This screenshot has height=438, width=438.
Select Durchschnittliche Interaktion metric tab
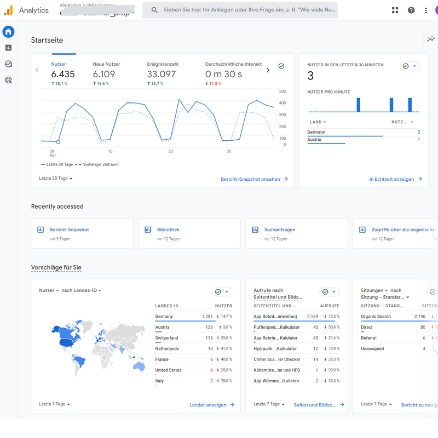coord(233,73)
